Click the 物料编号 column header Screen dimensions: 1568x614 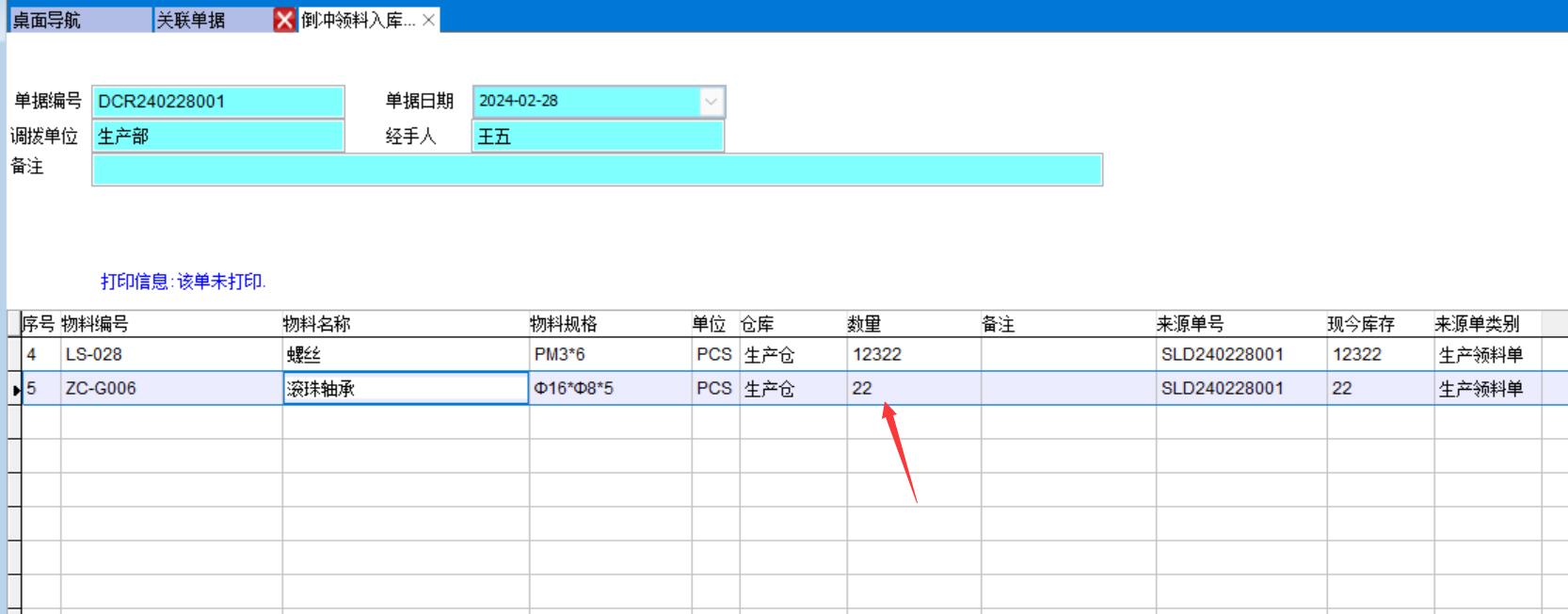(x=95, y=324)
